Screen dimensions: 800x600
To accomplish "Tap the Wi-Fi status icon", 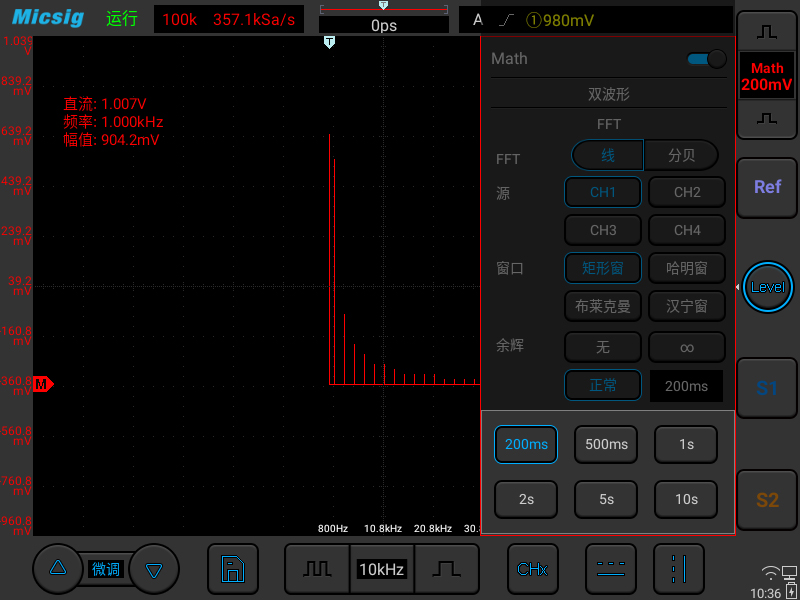I will (x=770, y=573).
